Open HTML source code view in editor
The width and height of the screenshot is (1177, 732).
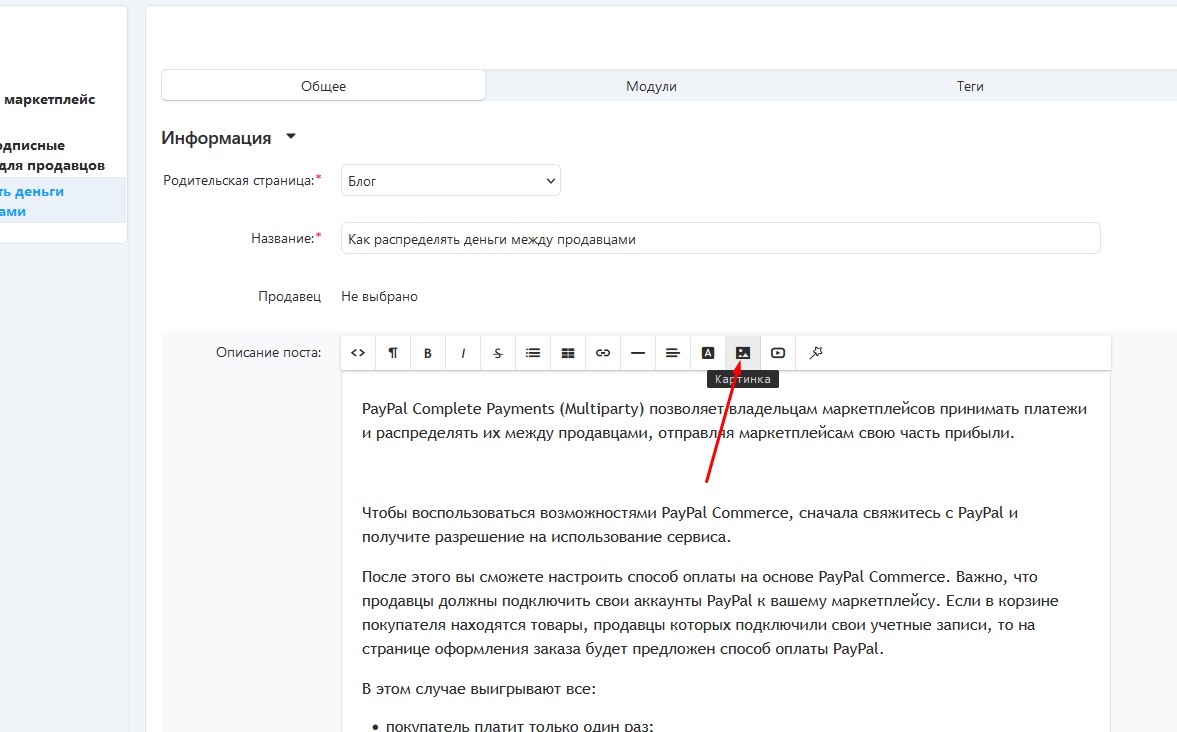click(358, 353)
